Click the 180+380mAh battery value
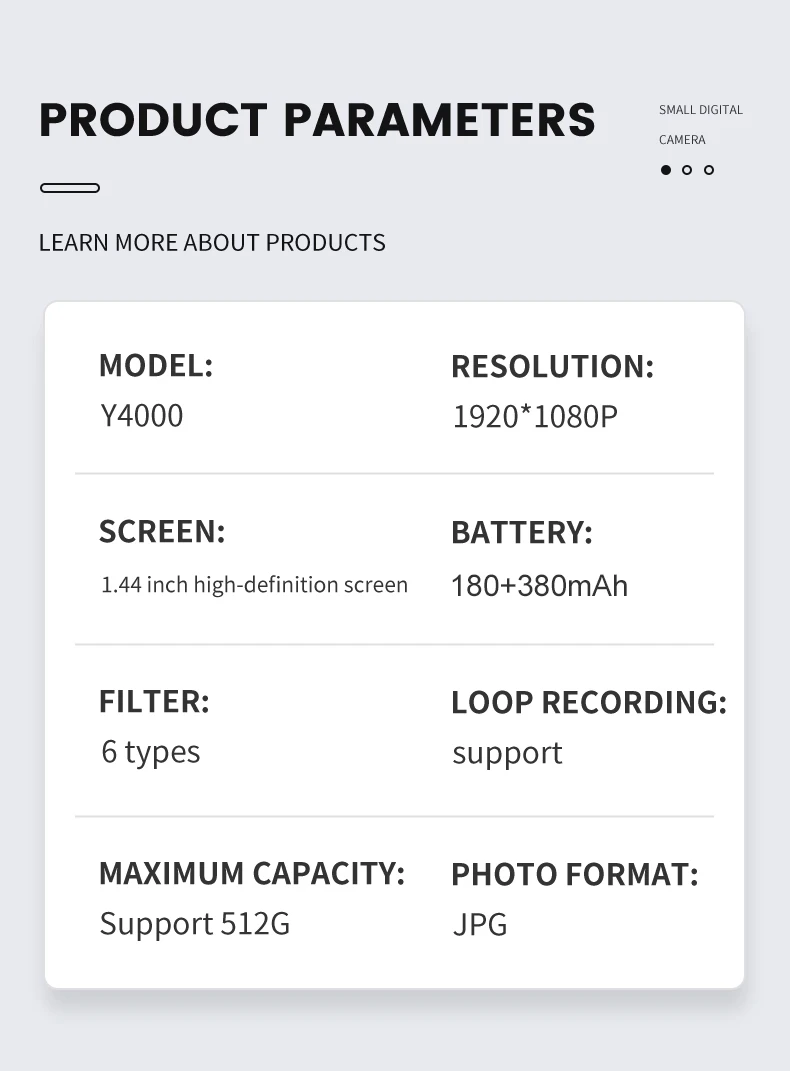Viewport: 790px width, 1071px height. (x=540, y=586)
